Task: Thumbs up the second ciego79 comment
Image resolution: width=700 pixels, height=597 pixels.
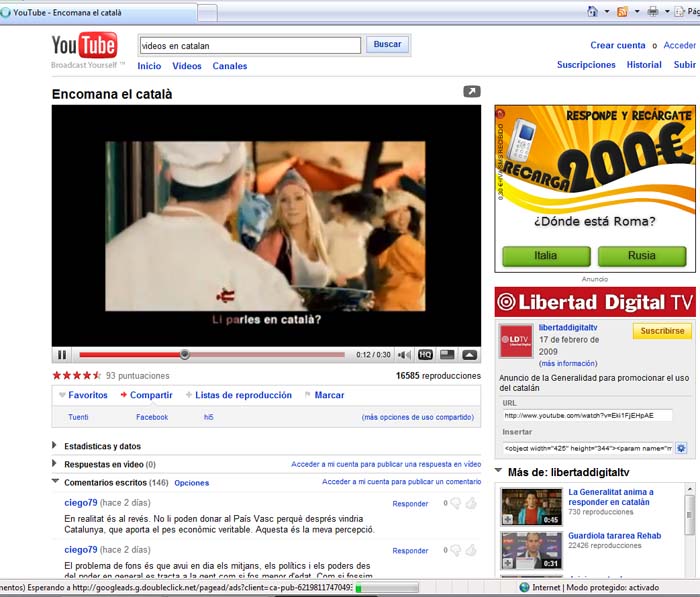Action: click(x=471, y=550)
